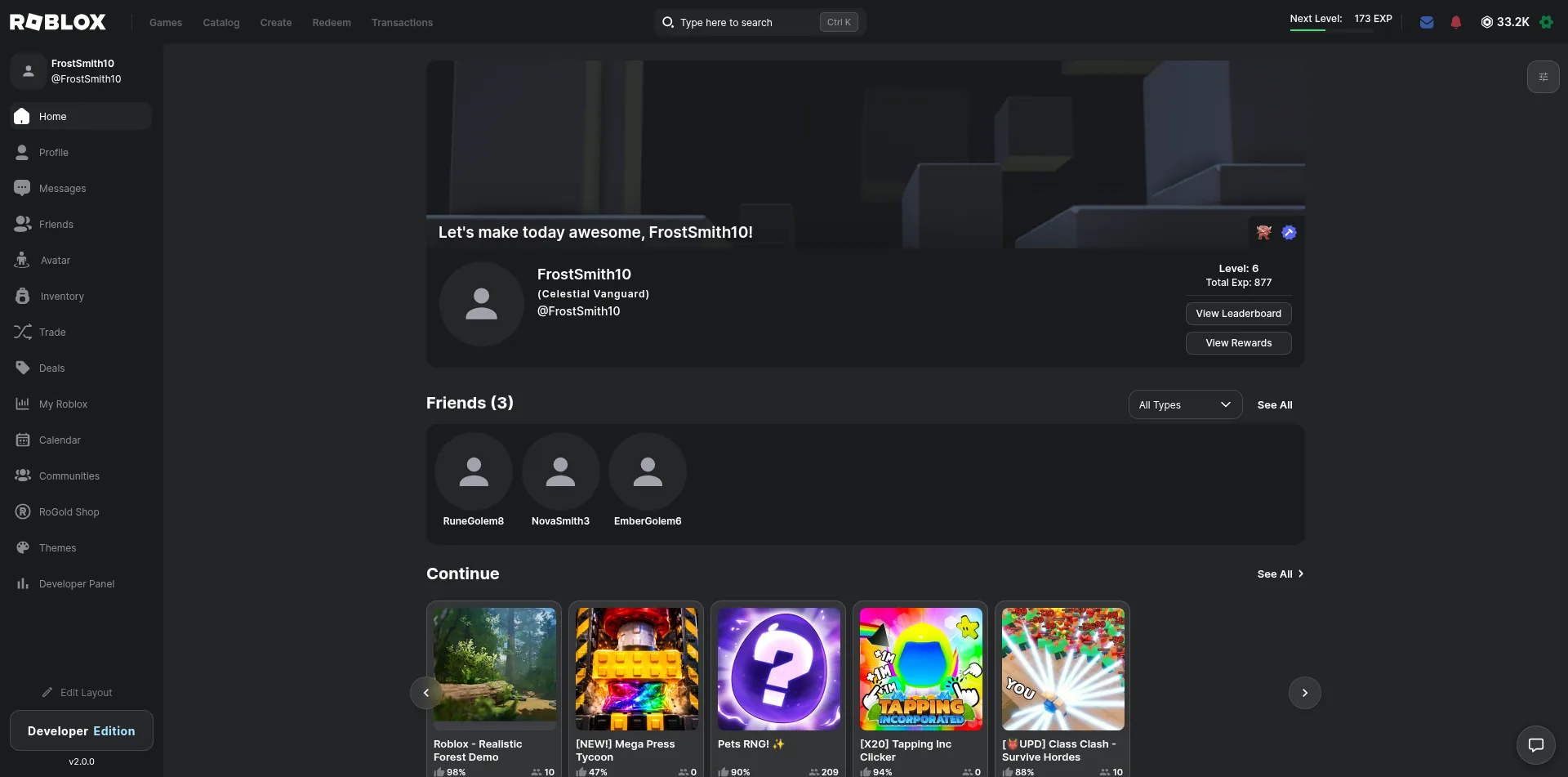Open the green settings gear icon

pos(1546,22)
